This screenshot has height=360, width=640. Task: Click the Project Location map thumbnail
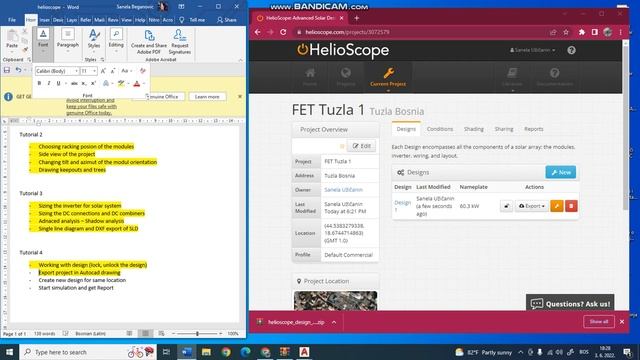(335, 301)
